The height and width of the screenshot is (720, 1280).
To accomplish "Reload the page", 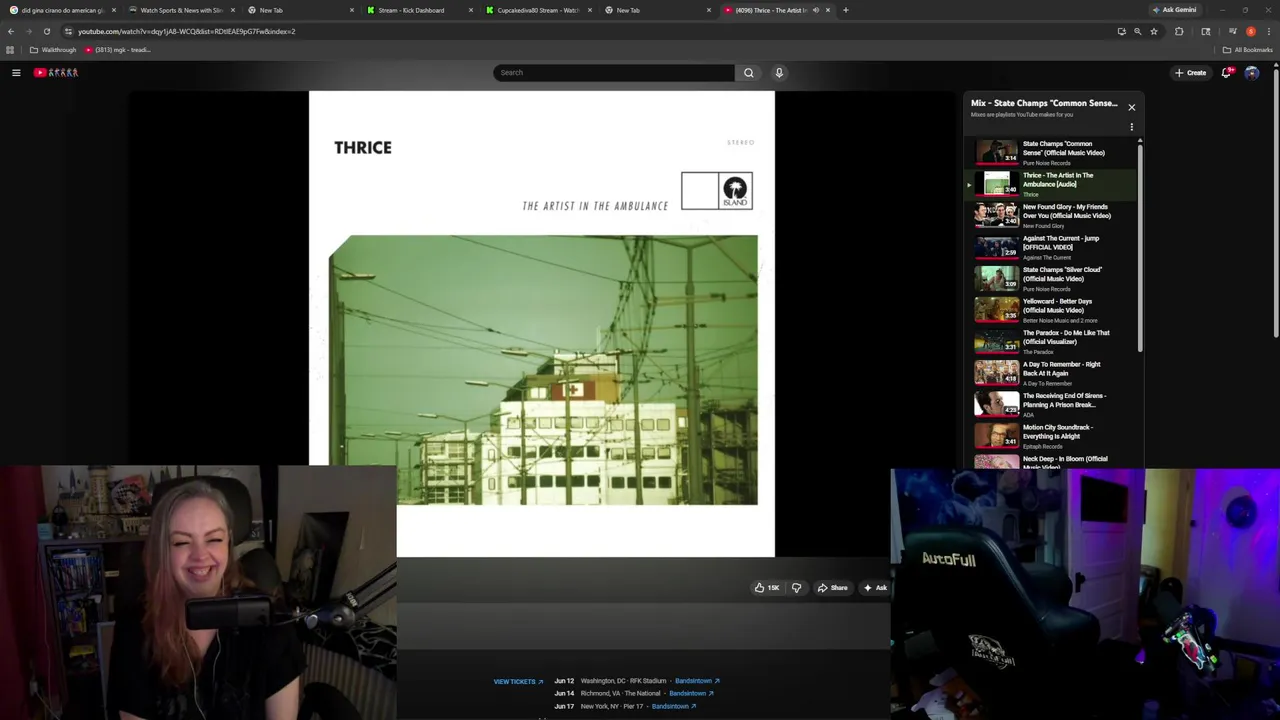I will click(46, 31).
